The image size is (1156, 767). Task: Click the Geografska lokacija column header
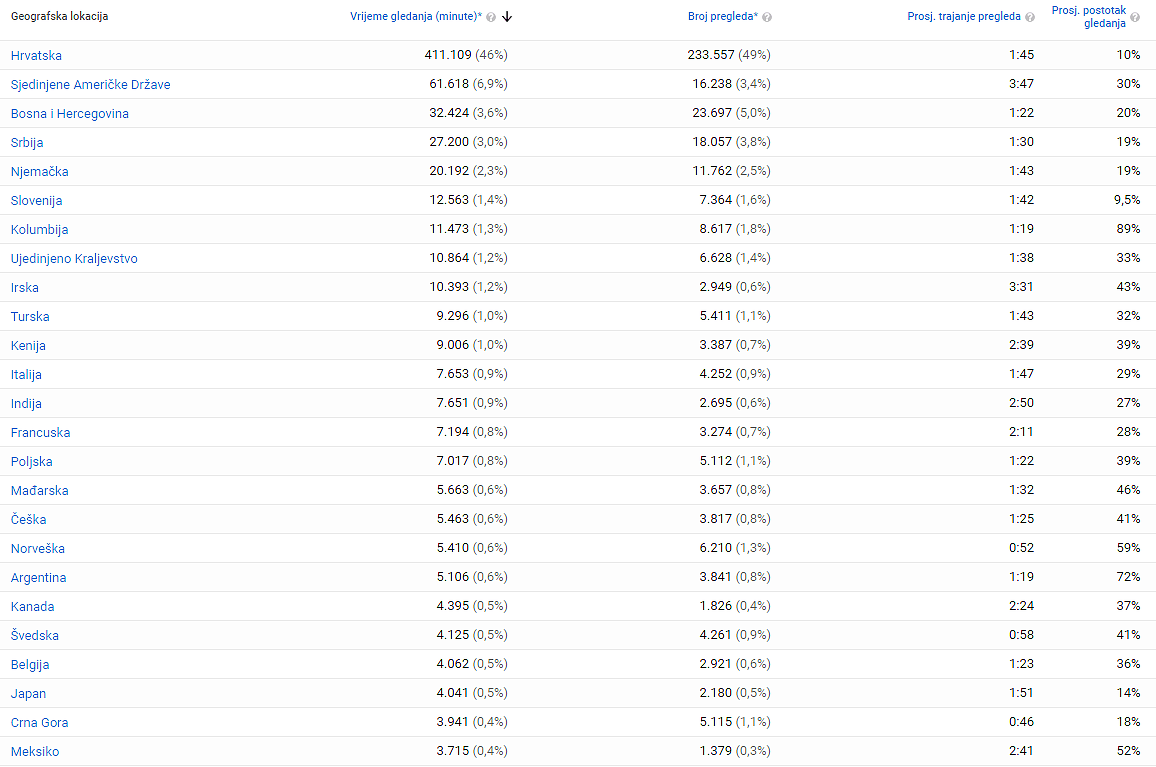pyautogui.click(x=59, y=16)
